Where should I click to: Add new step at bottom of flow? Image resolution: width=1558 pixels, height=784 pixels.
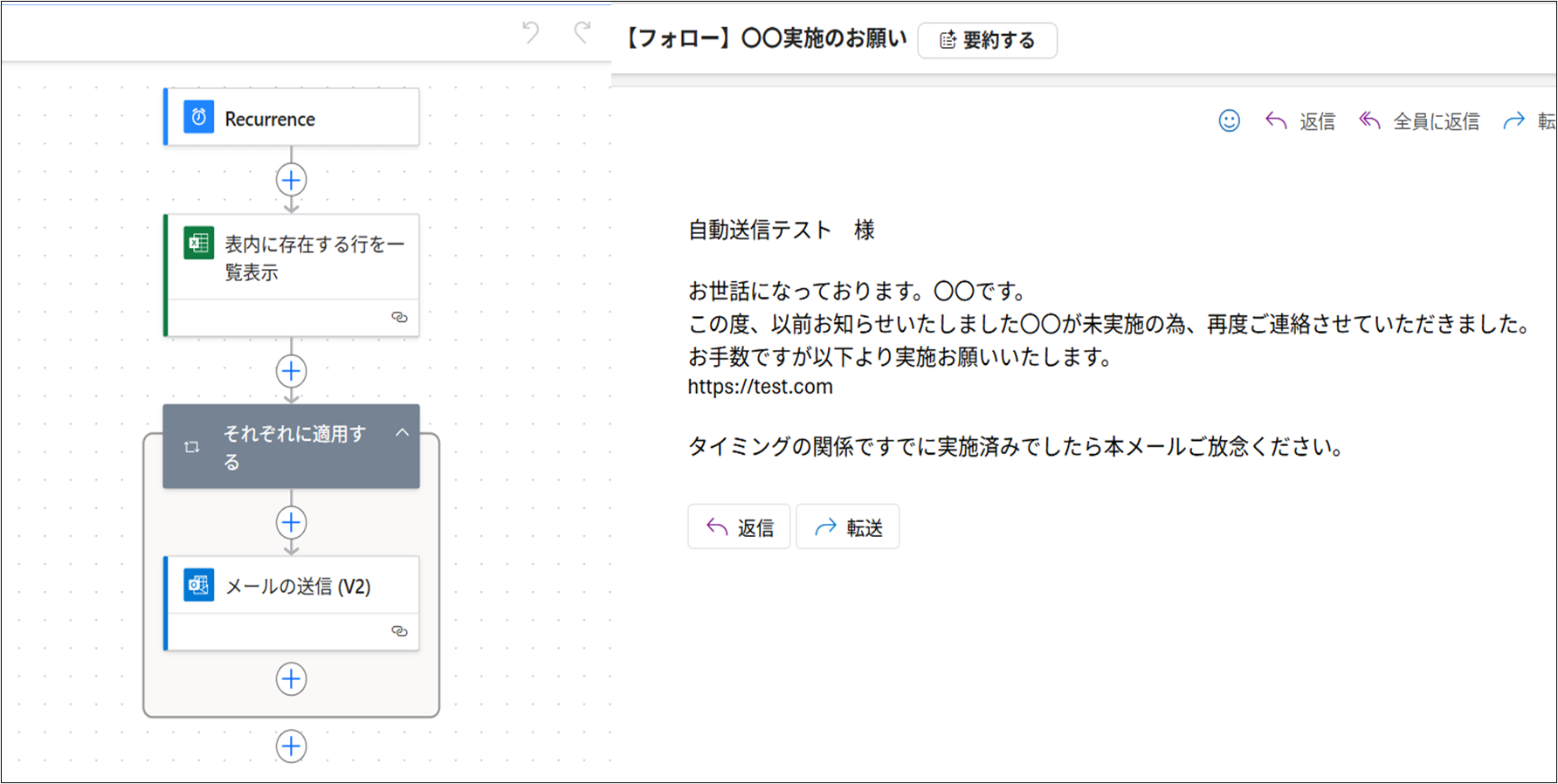pyautogui.click(x=291, y=746)
